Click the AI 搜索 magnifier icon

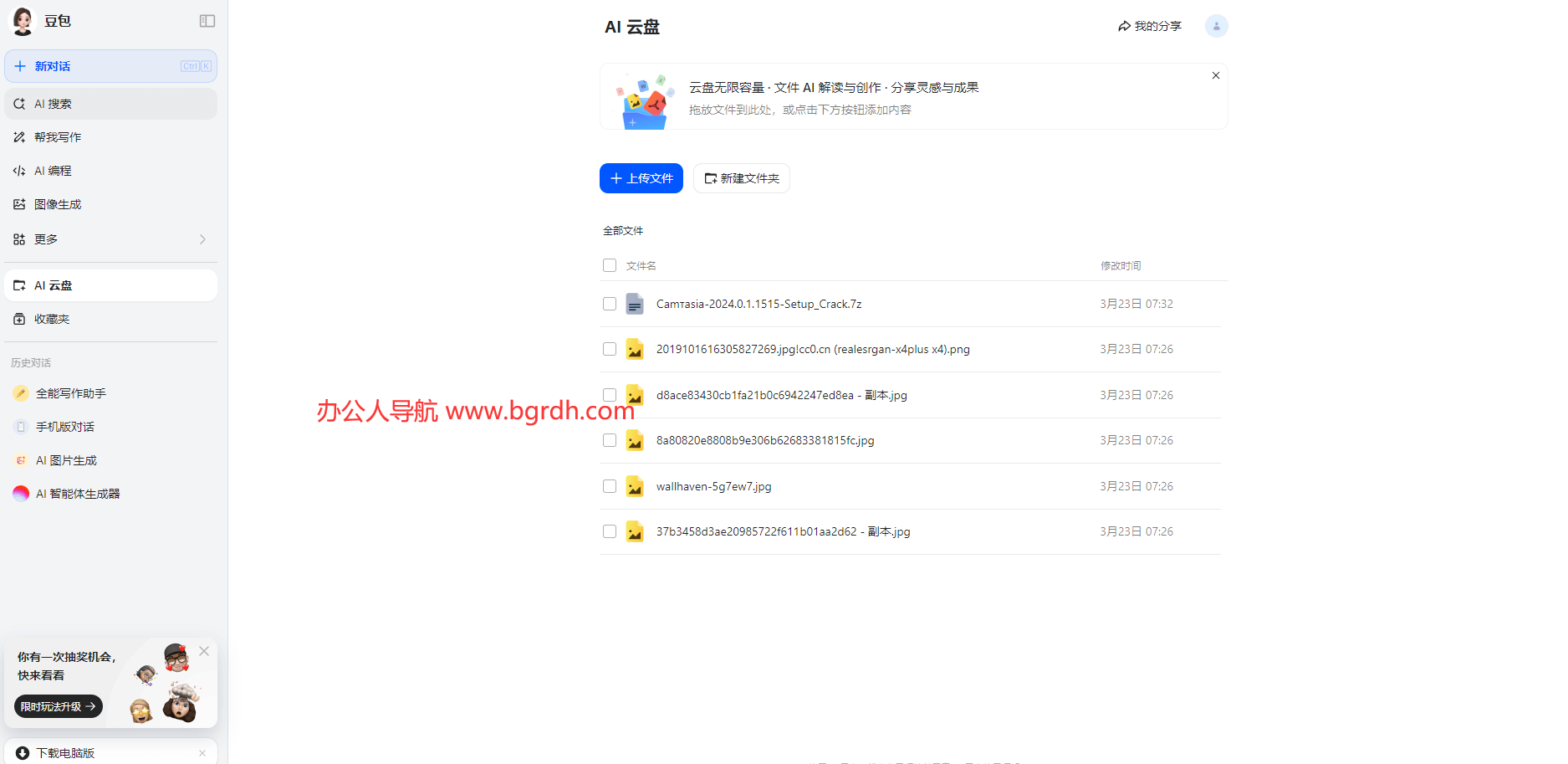[x=19, y=104]
